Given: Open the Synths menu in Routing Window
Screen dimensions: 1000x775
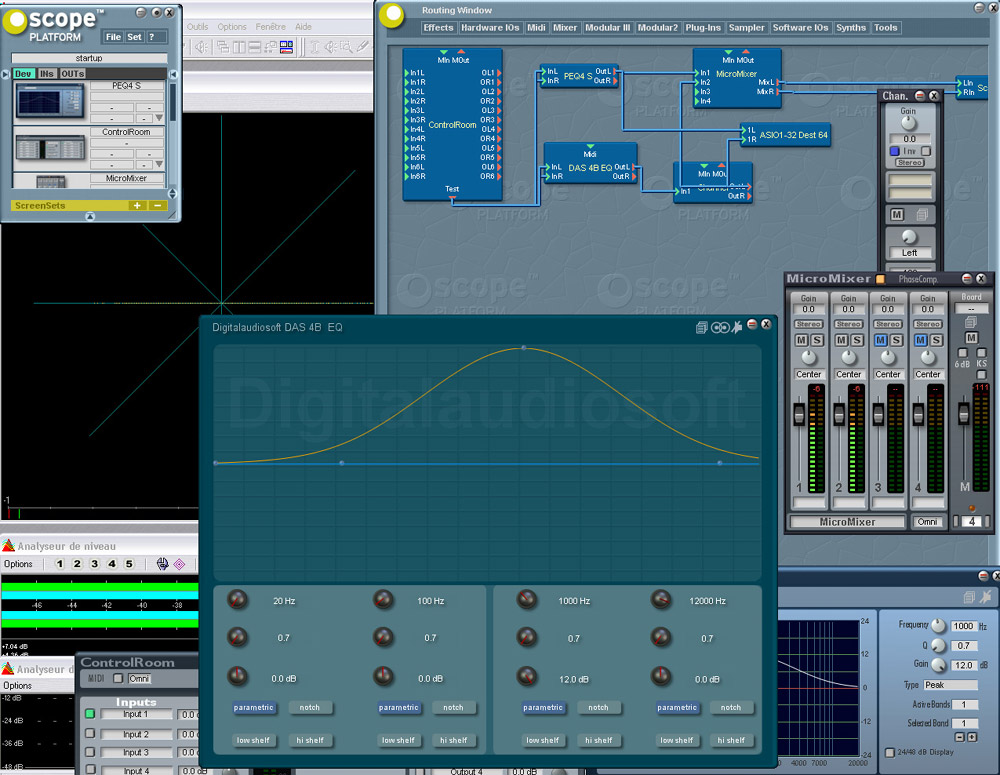Looking at the screenshot, I should (x=851, y=27).
